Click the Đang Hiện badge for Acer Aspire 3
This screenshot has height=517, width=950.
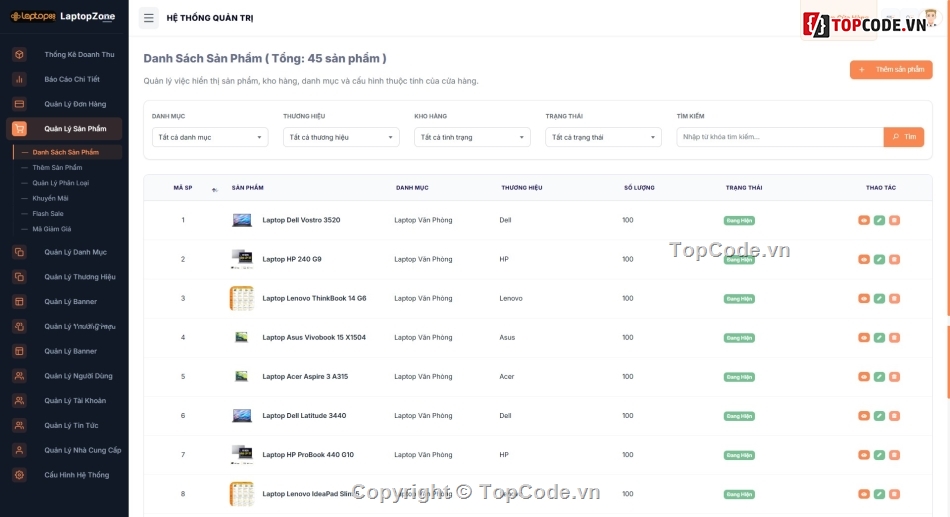tap(739, 377)
